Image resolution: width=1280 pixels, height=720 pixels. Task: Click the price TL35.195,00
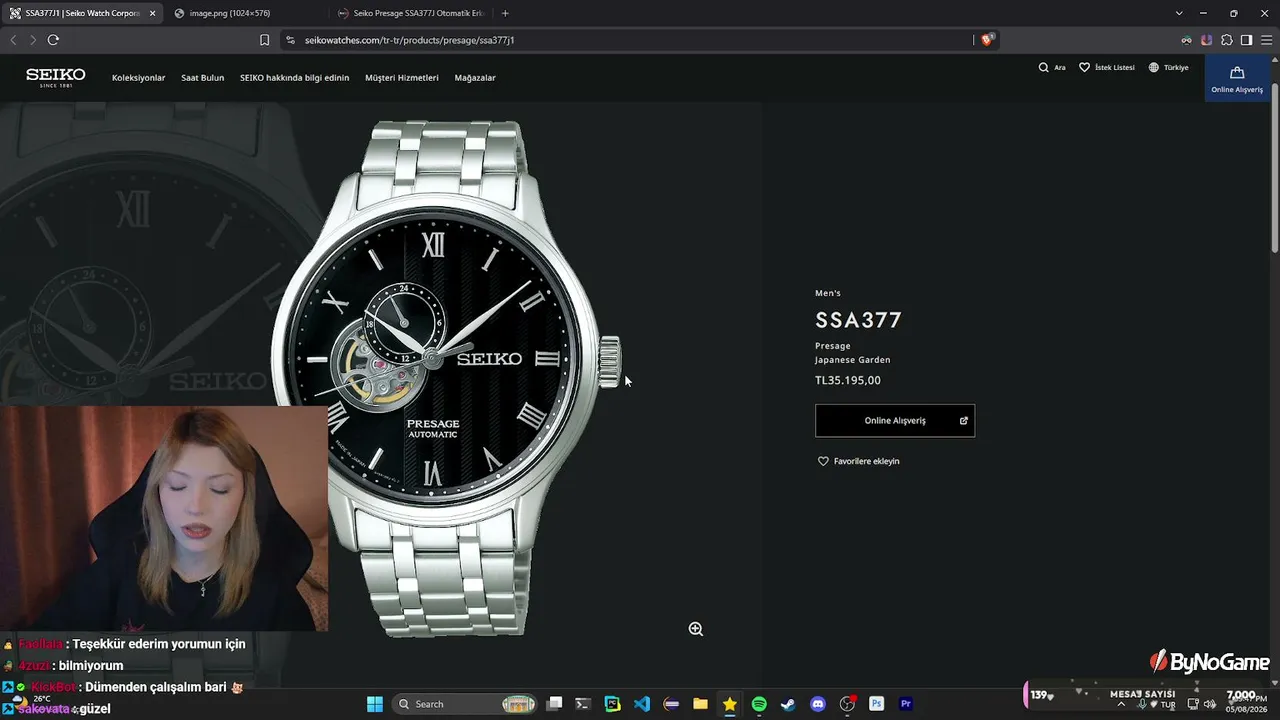coord(848,380)
